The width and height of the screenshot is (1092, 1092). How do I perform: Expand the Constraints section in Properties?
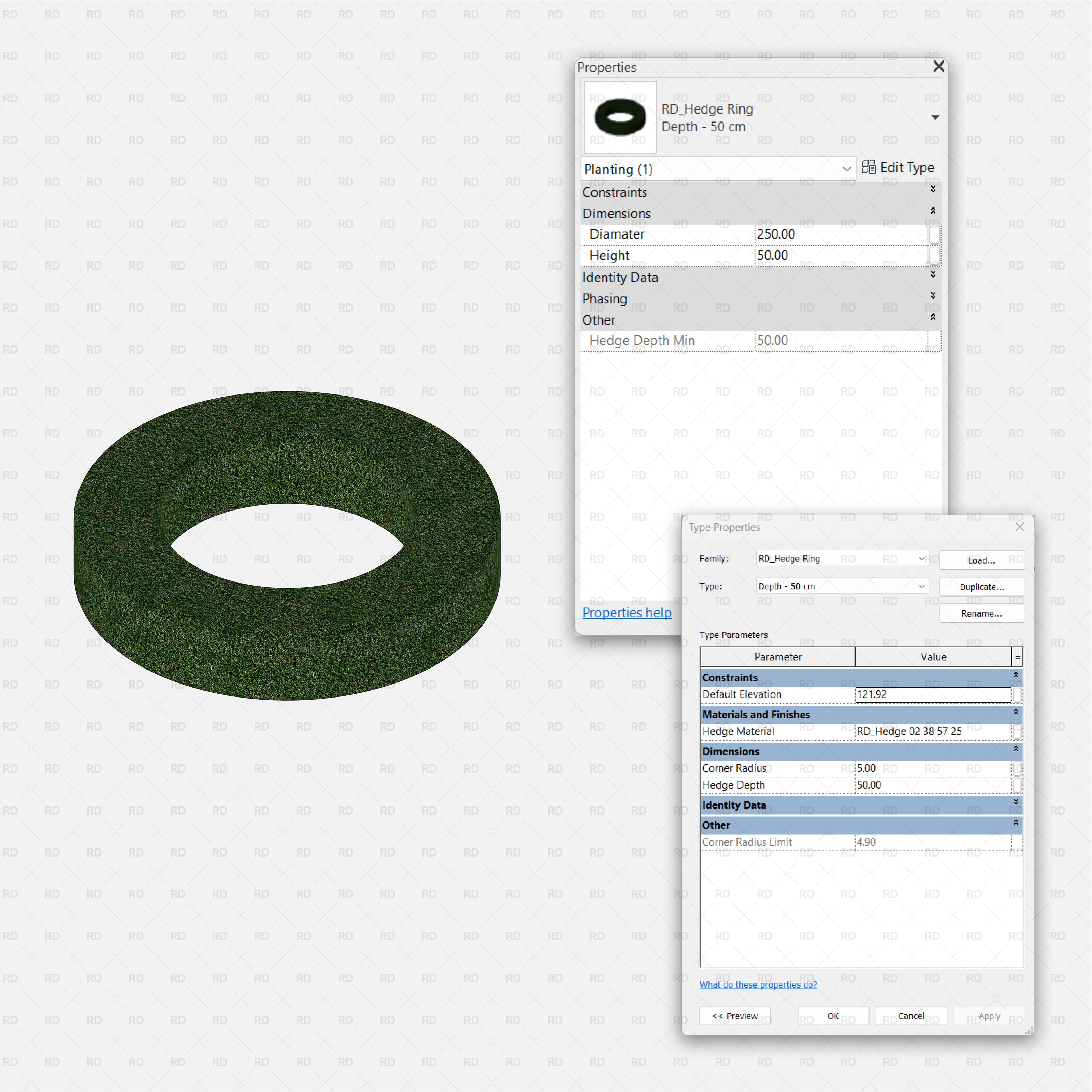933,189
